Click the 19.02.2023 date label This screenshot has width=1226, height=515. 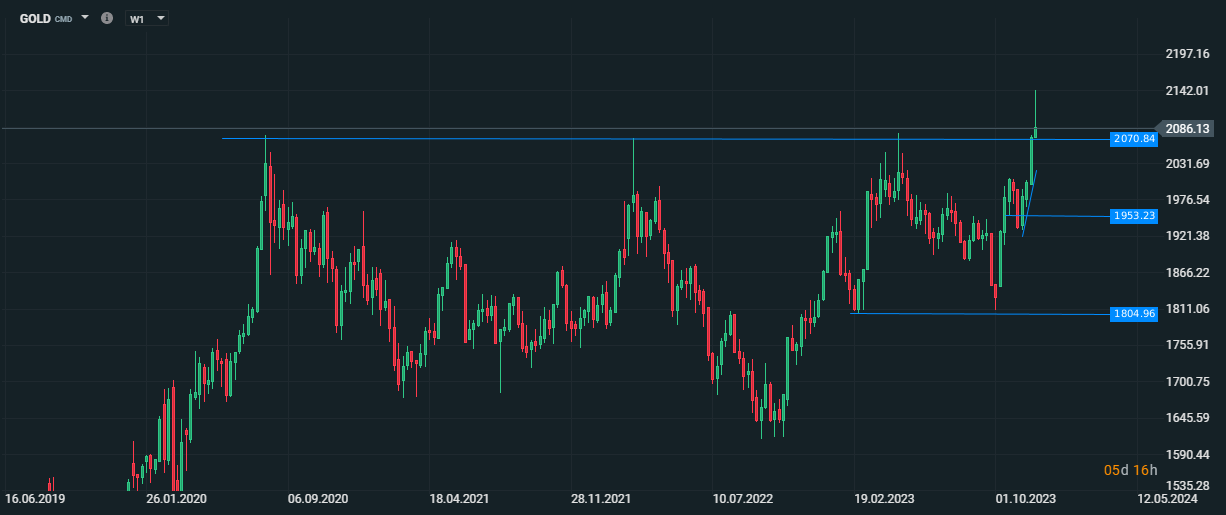(x=885, y=498)
